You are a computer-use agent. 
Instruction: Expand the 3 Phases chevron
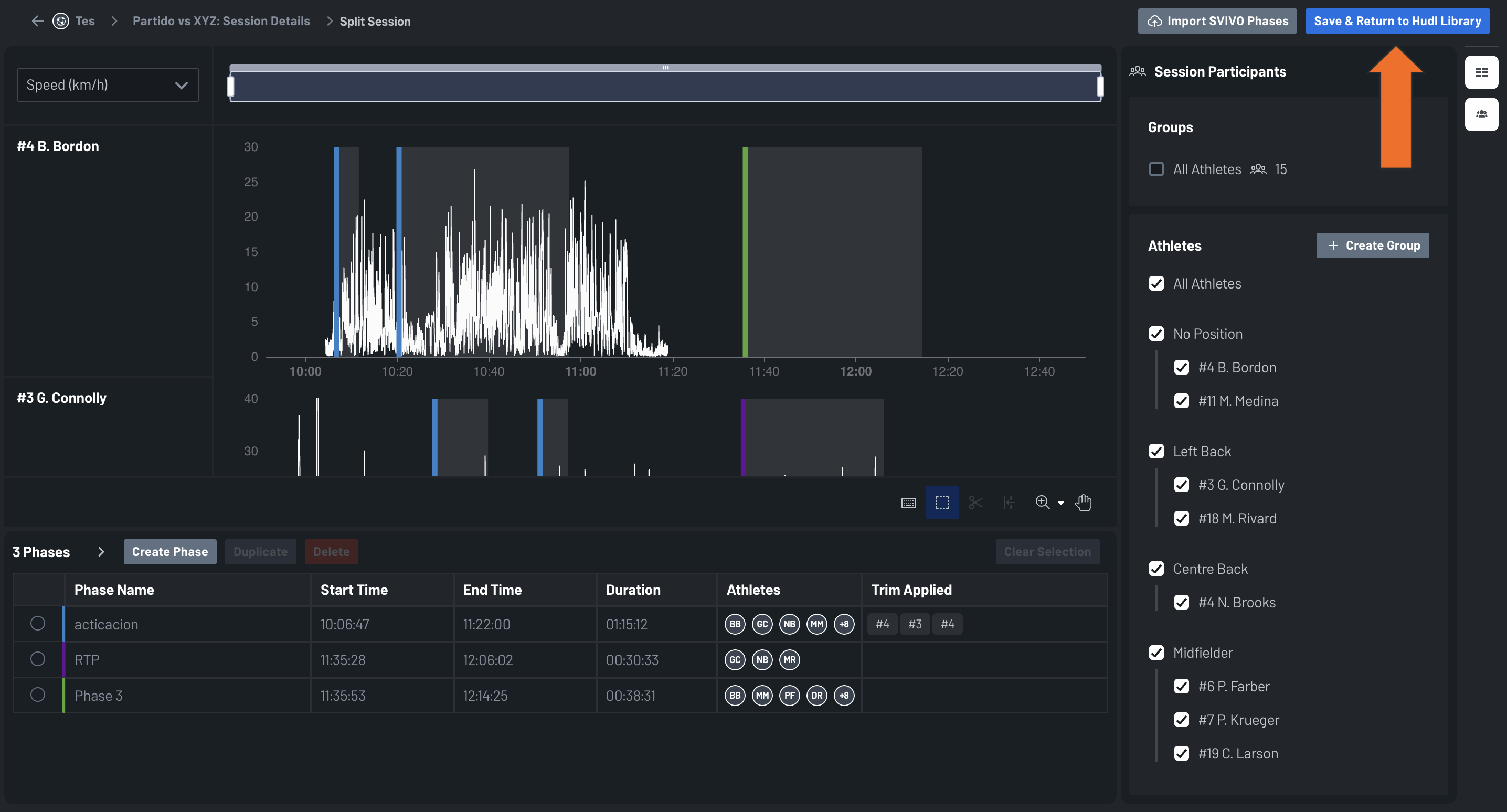click(101, 552)
